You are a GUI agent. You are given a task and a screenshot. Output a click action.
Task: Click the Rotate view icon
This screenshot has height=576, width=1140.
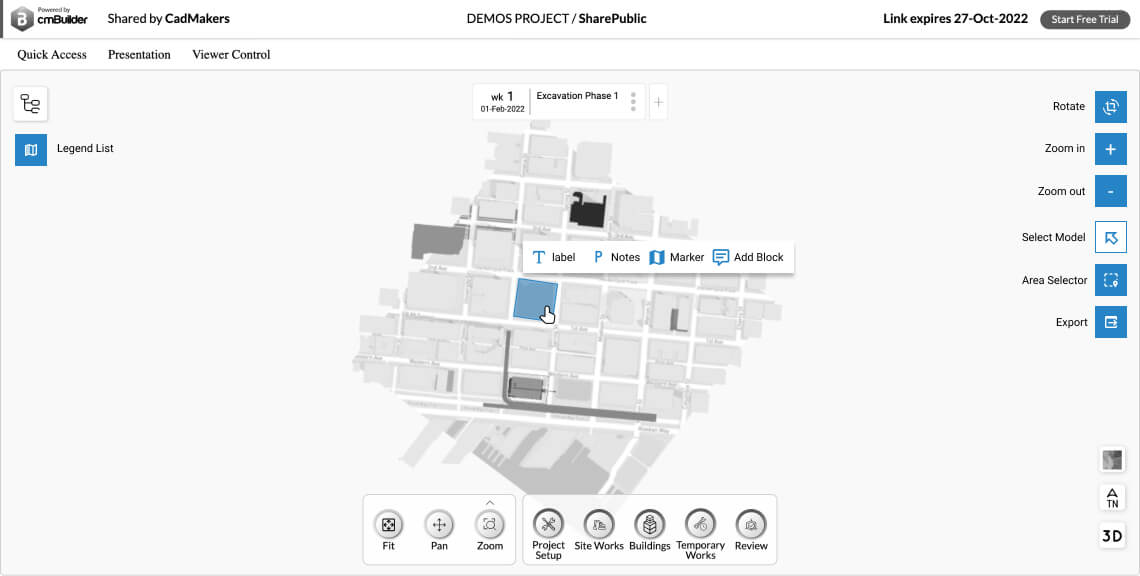click(1110, 106)
